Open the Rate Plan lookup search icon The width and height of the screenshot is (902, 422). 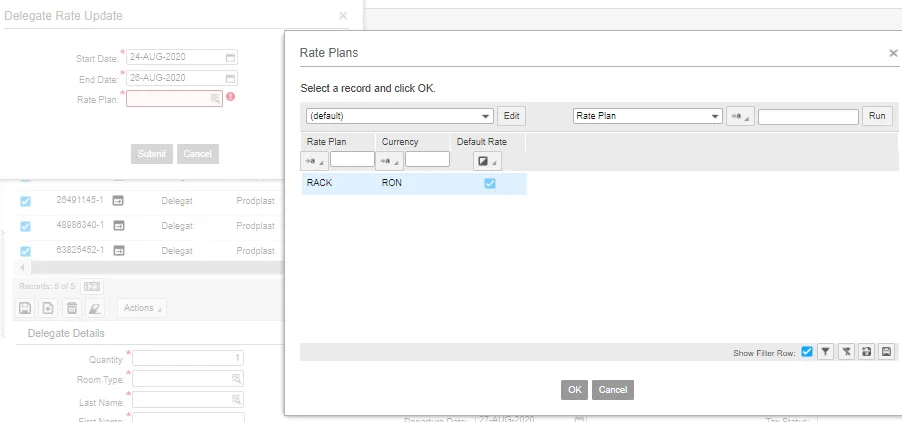pyautogui.click(x=215, y=99)
